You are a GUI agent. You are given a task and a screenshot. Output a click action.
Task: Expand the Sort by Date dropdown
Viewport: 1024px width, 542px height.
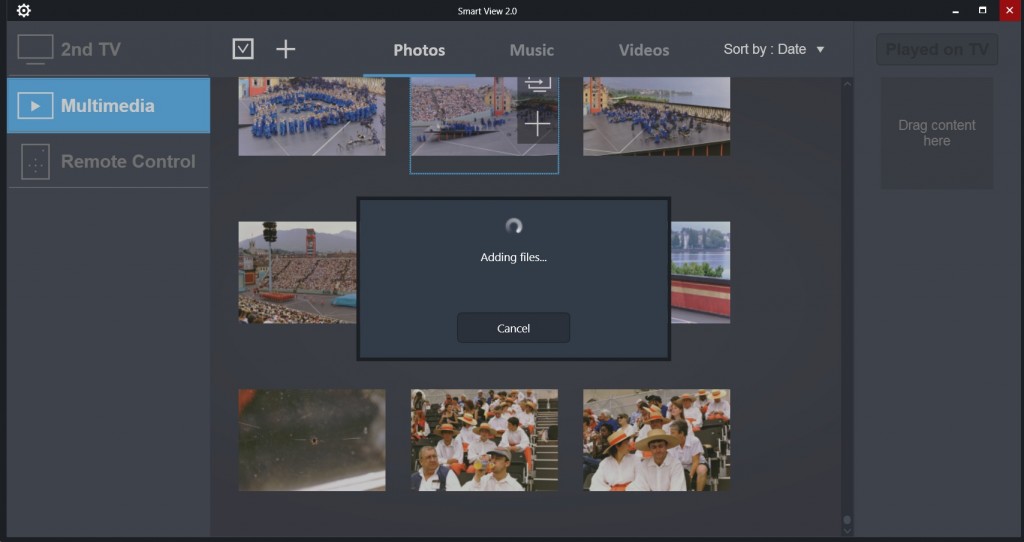tap(774, 50)
